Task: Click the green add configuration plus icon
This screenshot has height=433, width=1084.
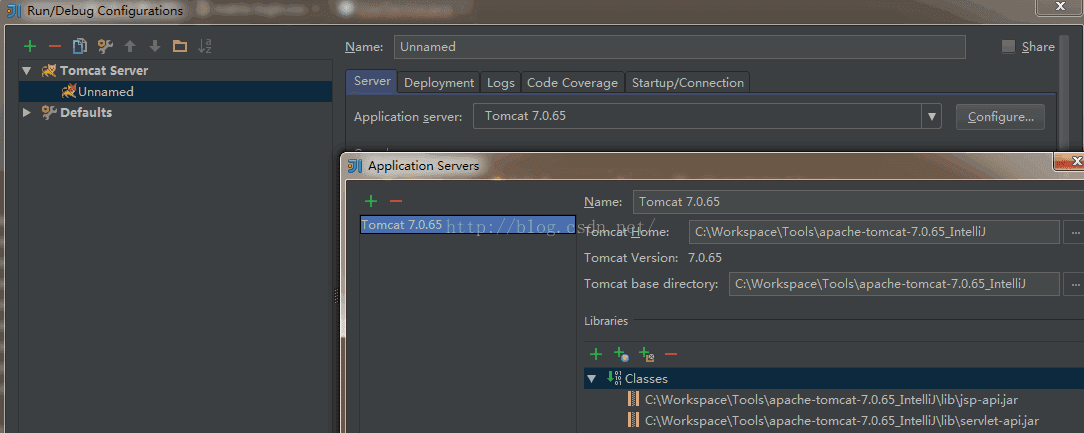Action: tap(30, 46)
